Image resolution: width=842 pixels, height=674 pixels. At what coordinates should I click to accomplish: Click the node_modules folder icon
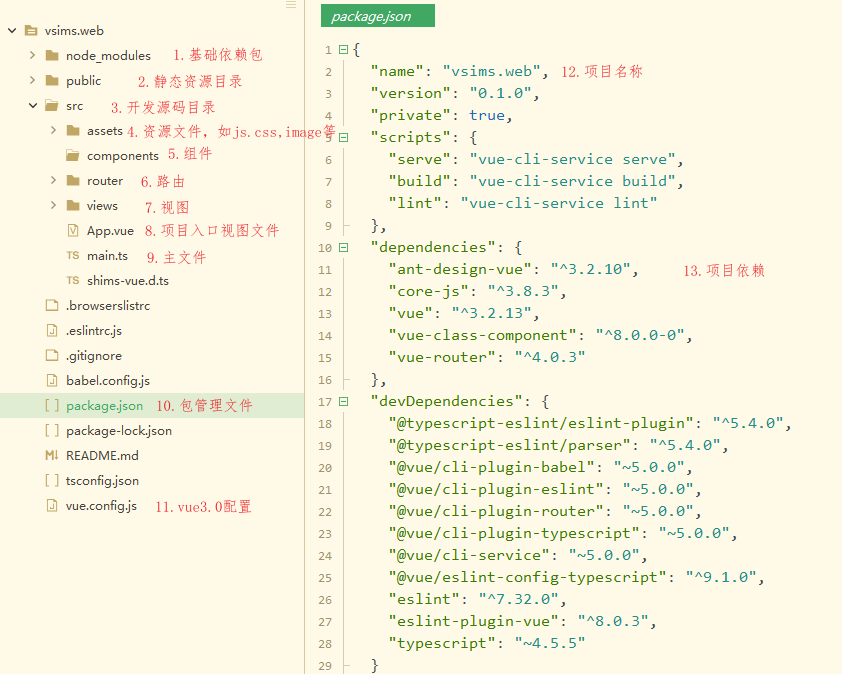(x=52, y=55)
